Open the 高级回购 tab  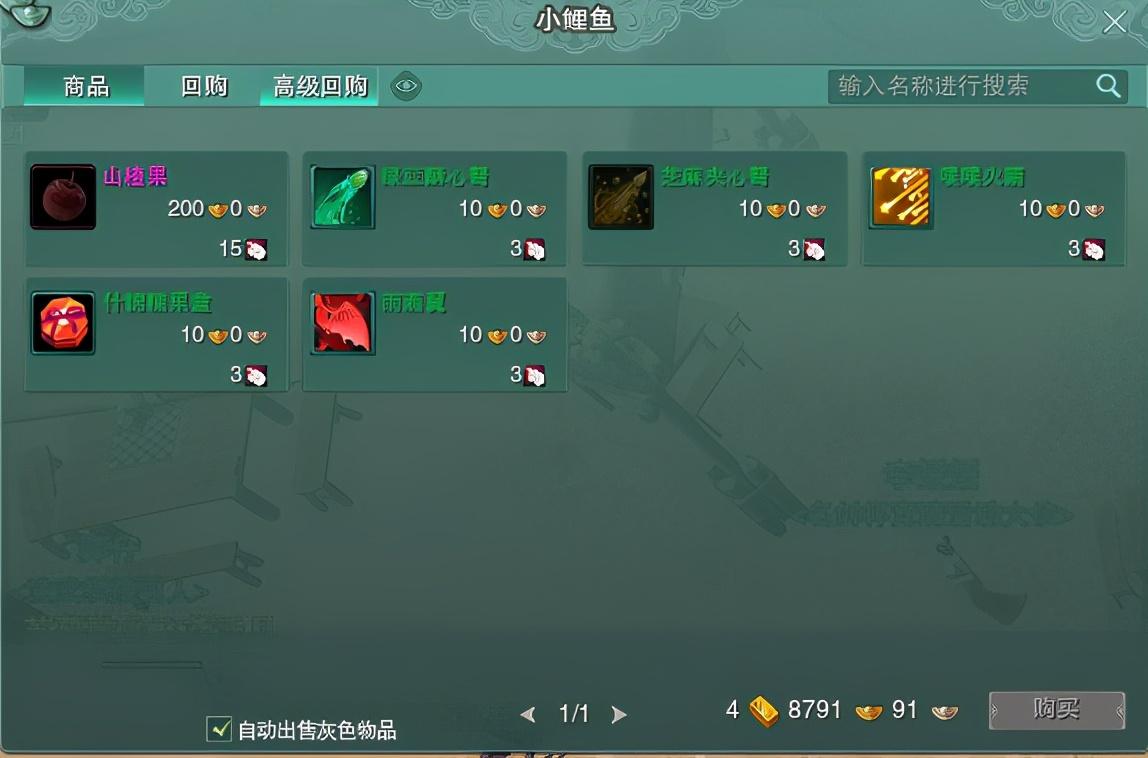[x=319, y=86]
